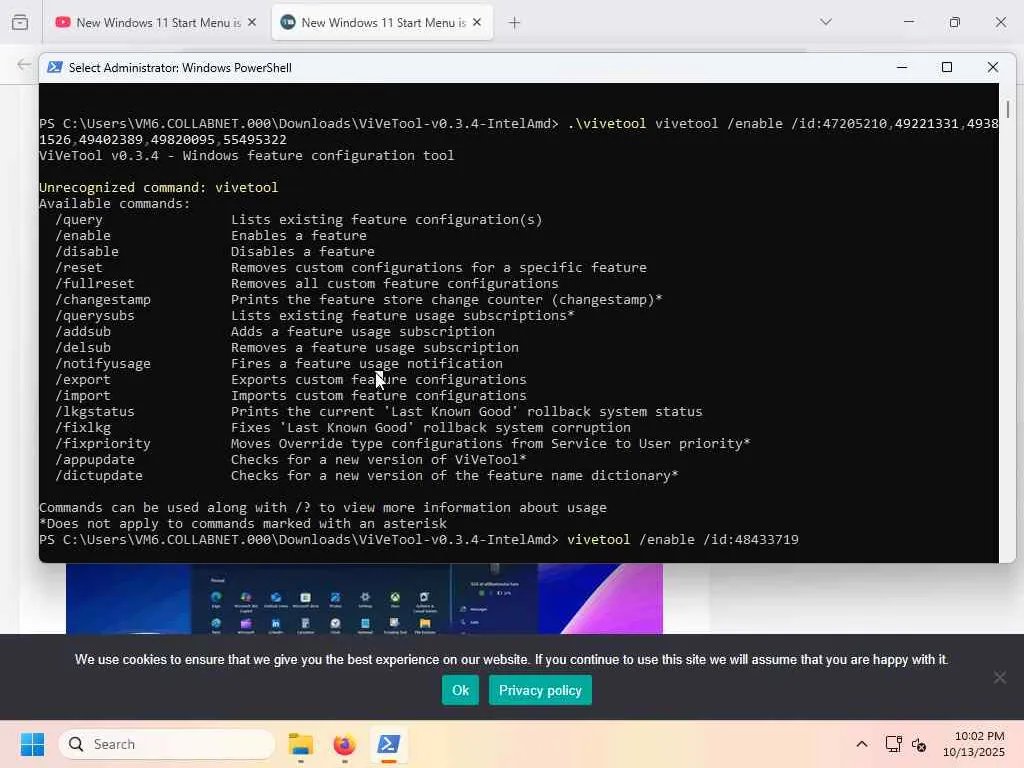Open a new browser tab
Image resolution: width=1024 pixels, height=768 pixels.
coord(515,23)
